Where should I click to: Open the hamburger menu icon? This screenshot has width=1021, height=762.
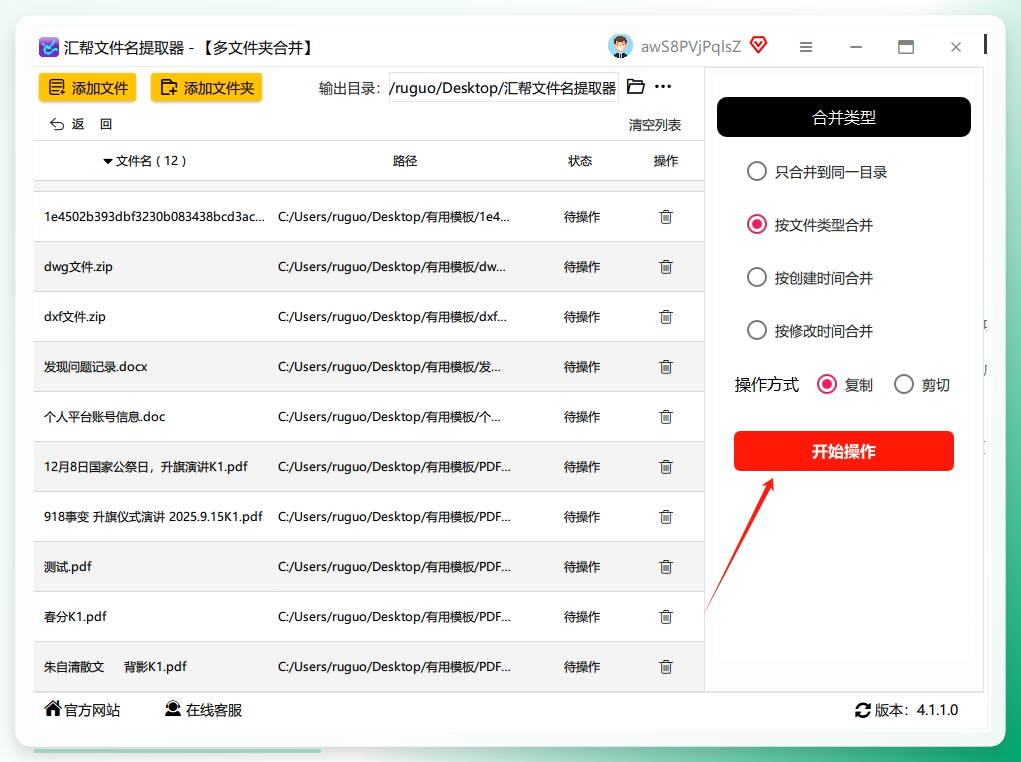[x=806, y=47]
